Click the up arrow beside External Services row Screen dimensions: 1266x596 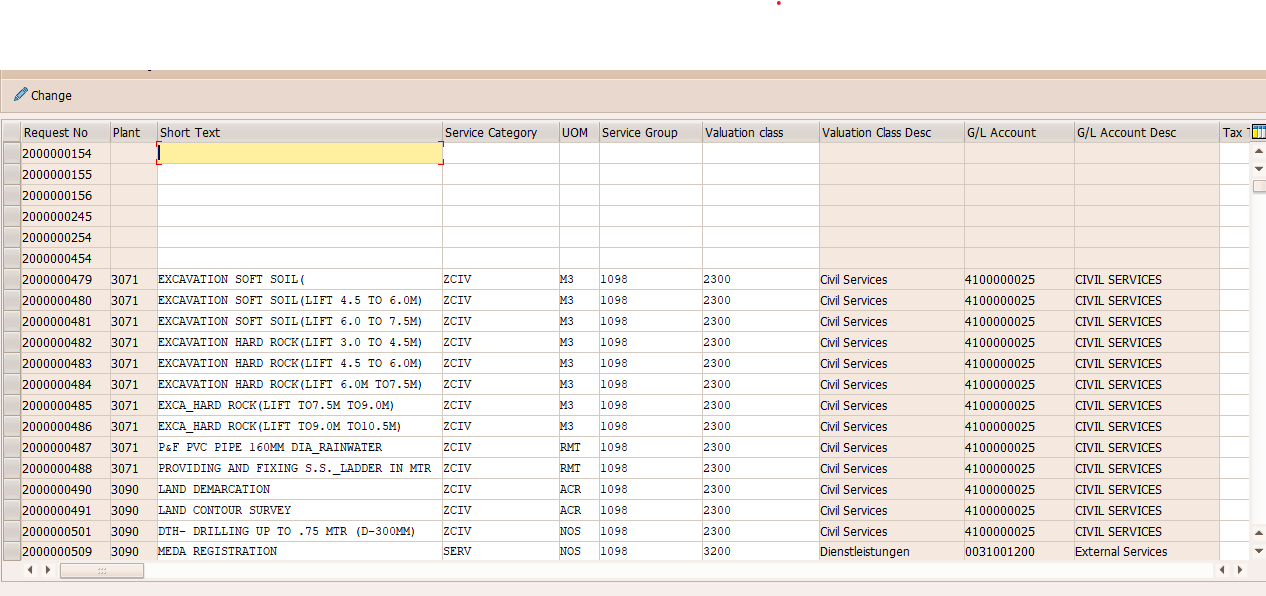1258,535
